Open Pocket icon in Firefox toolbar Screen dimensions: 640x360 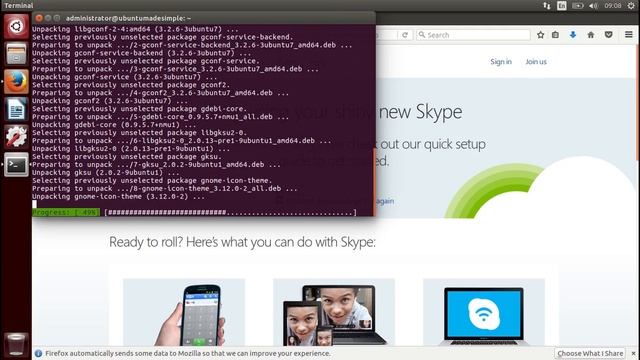pos(609,35)
